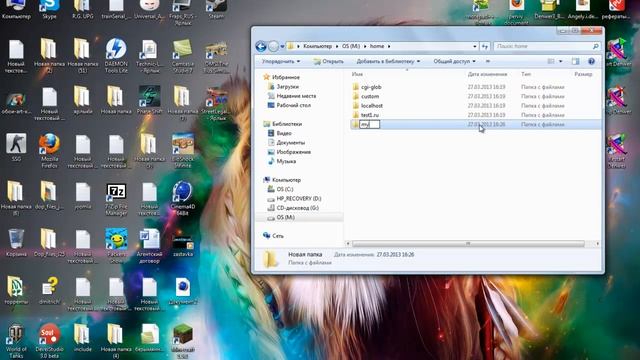
Task: Select 'Библиотеки' in the navigation pane
Action: (287, 124)
